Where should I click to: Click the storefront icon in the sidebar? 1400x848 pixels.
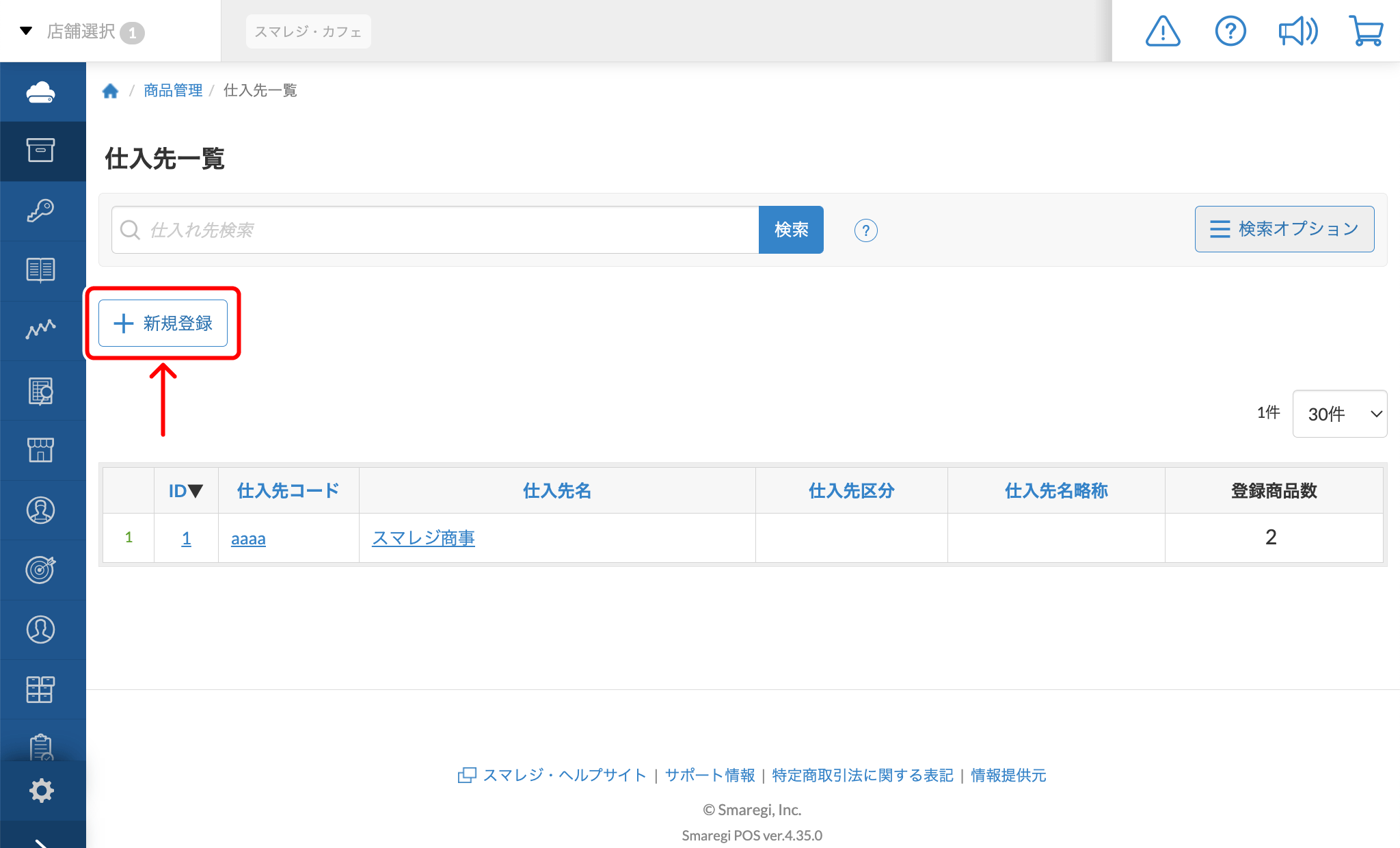pyautogui.click(x=42, y=450)
